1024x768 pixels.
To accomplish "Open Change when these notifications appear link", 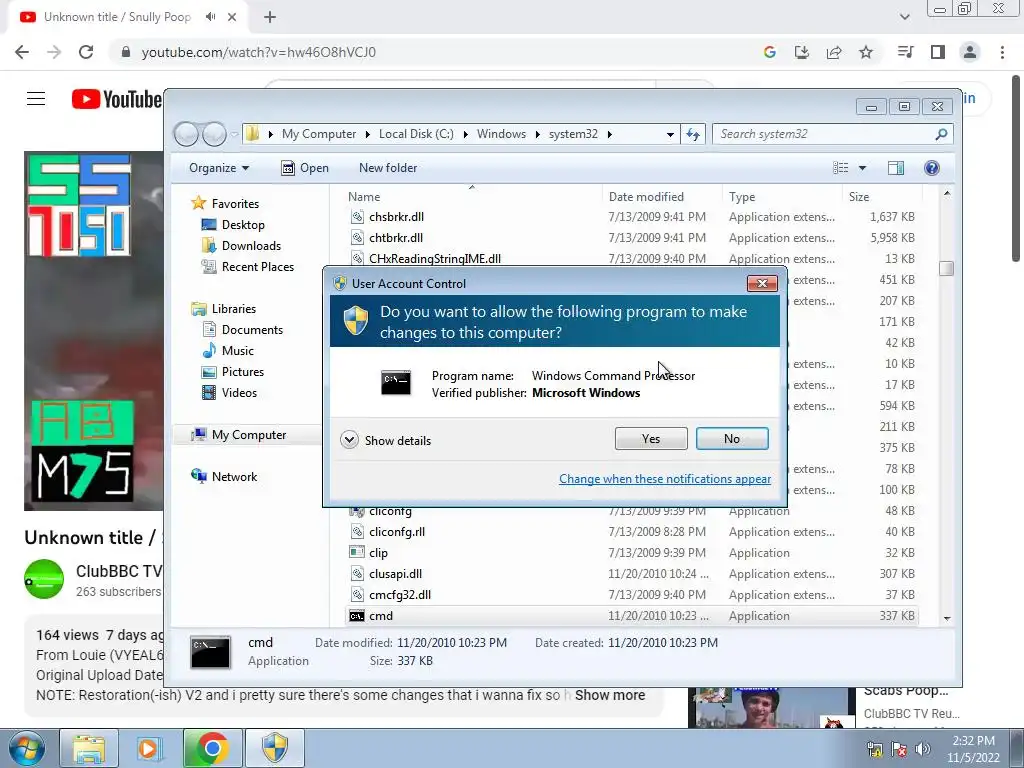I will [665, 479].
